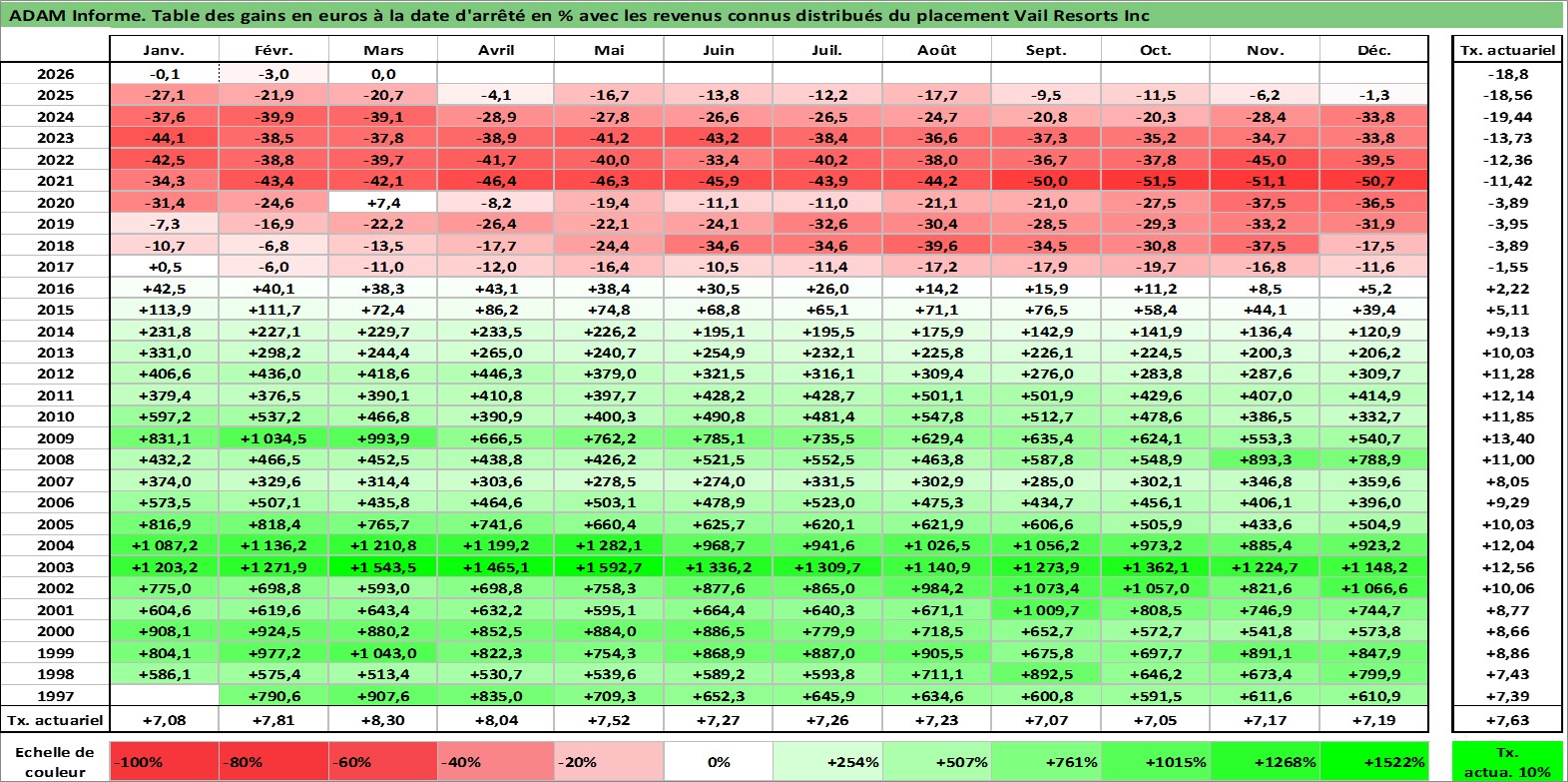
Task: Select the 2021 row label
Action: (x=55, y=181)
